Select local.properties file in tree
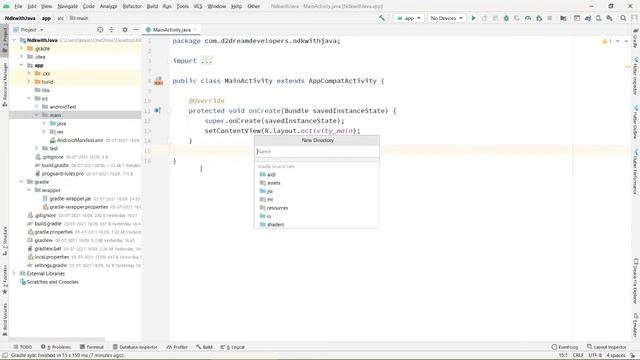The image size is (640, 360). click(x=51, y=257)
